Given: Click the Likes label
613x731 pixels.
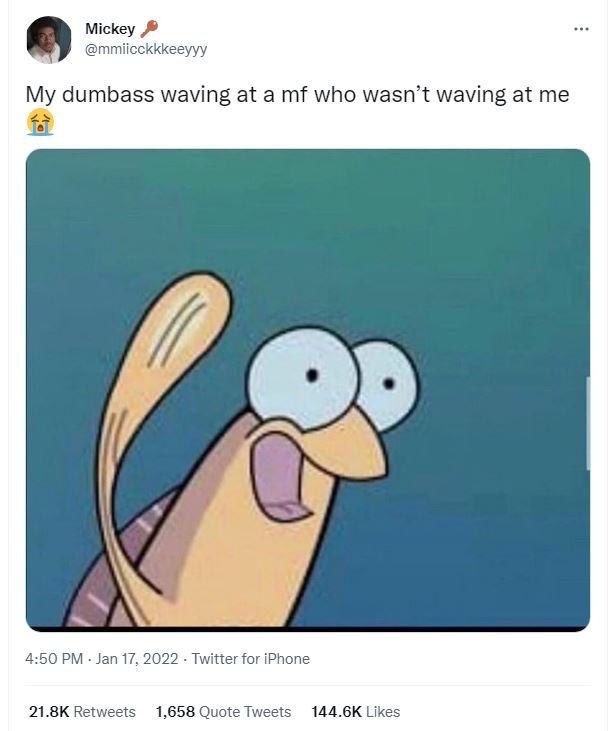Looking at the screenshot, I should click(383, 712).
